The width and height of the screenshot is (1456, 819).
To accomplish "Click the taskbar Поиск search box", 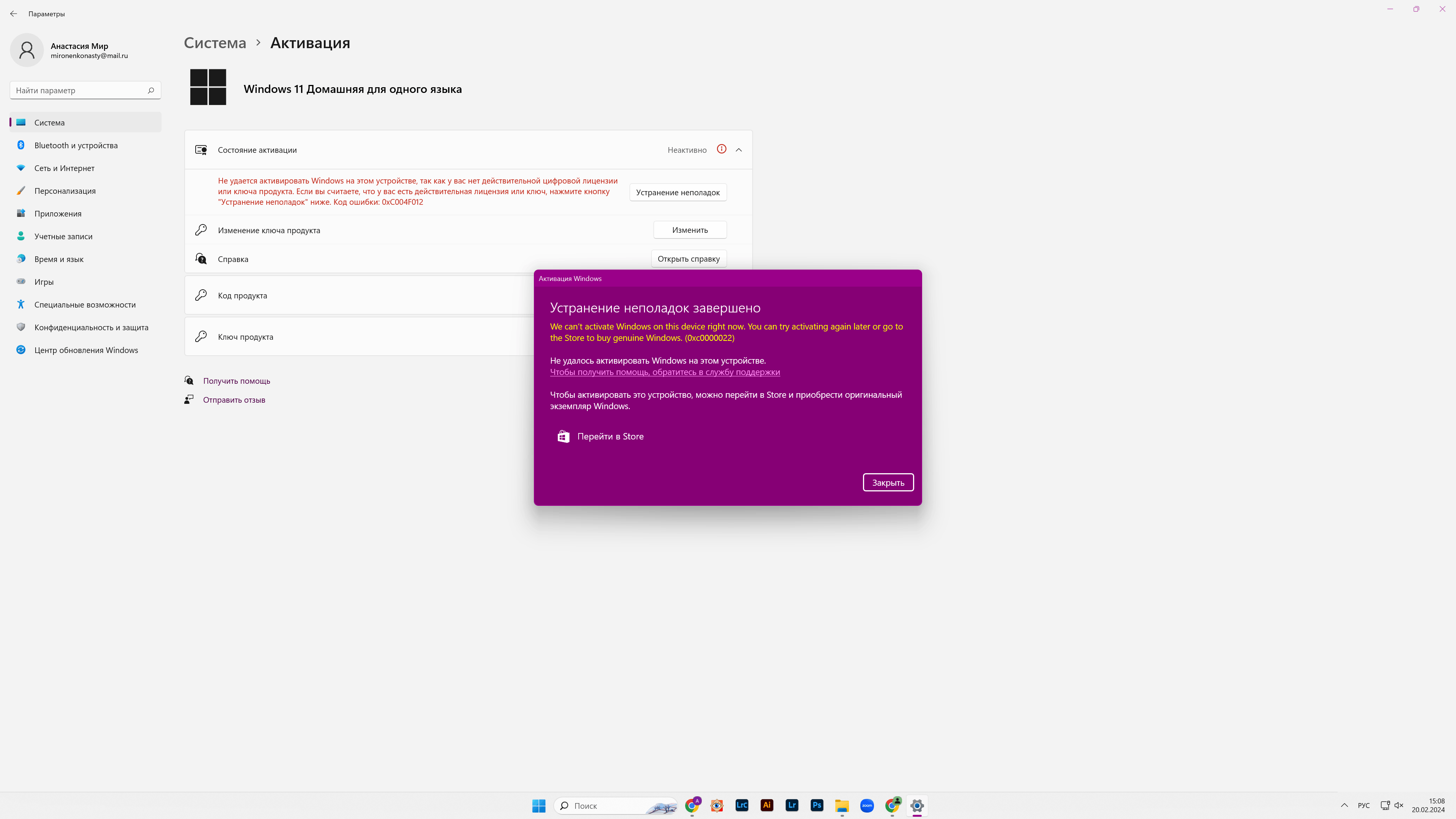I will (x=616, y=805).
